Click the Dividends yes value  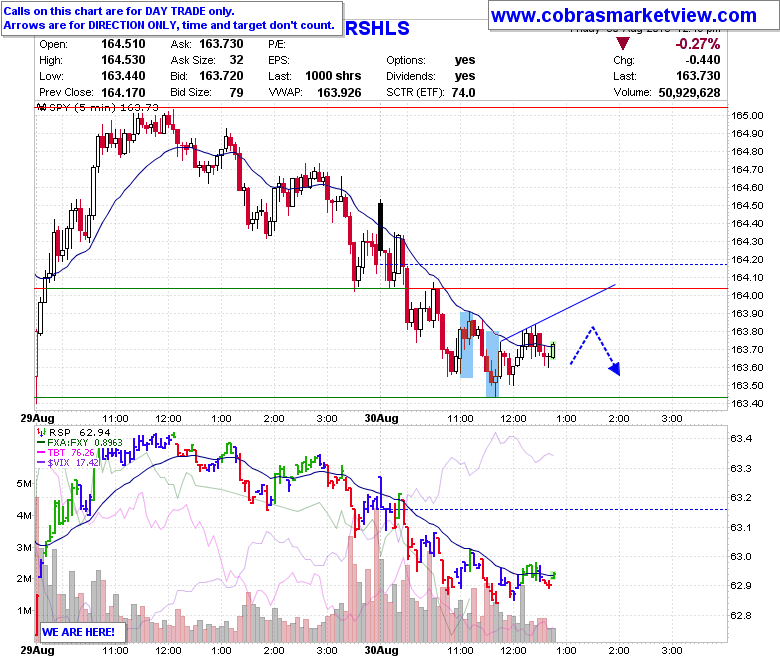465,76
